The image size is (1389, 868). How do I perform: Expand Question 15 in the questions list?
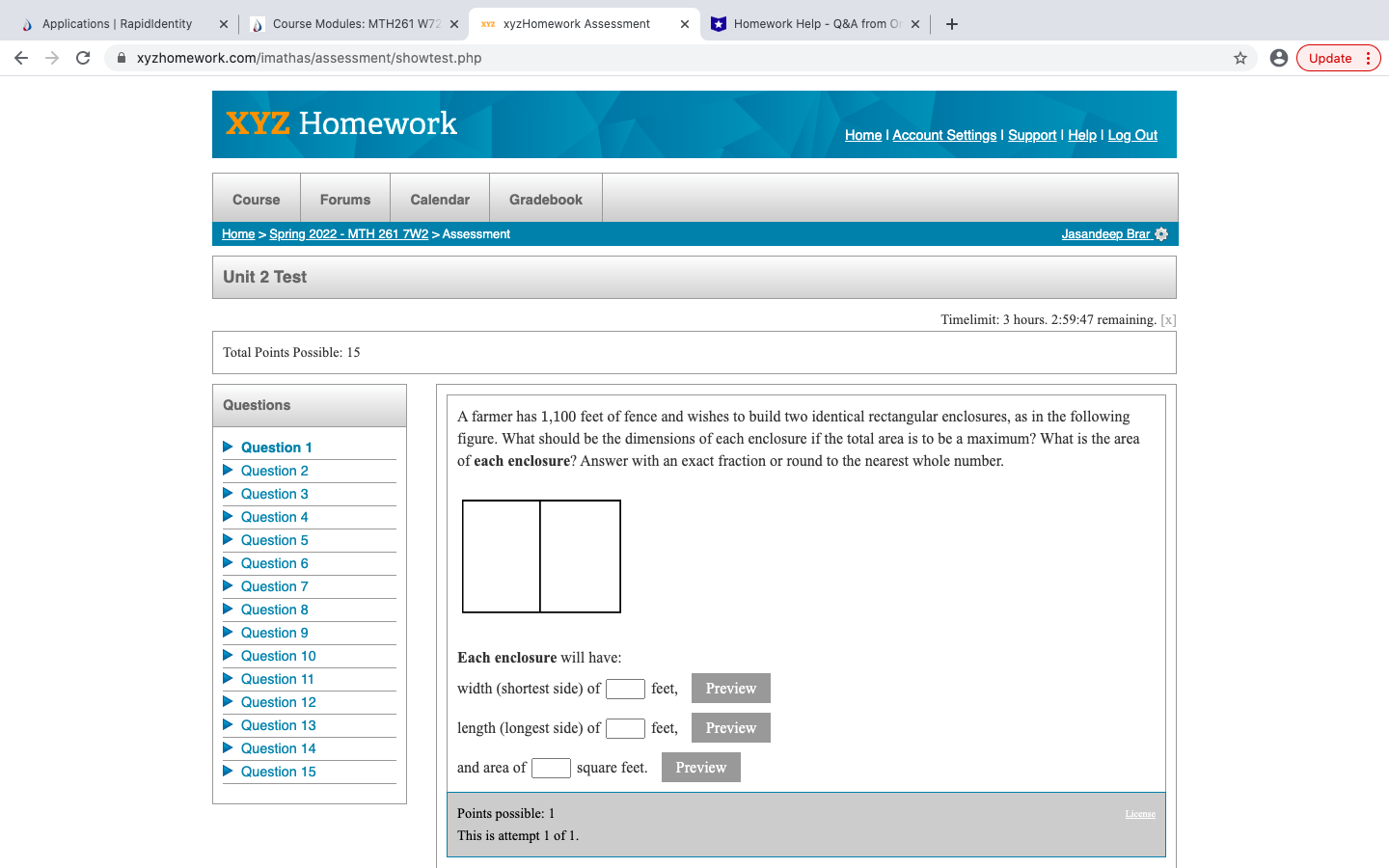point(278,772)
